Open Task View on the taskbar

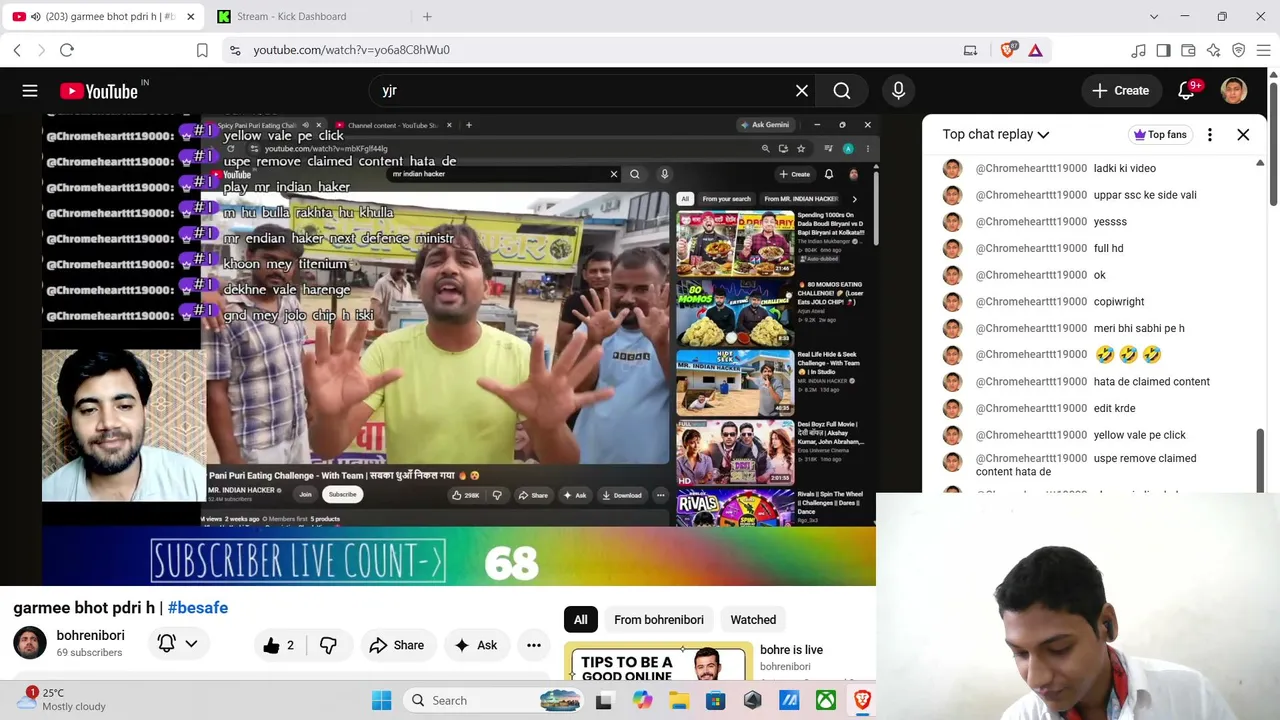tap(603, 700)
